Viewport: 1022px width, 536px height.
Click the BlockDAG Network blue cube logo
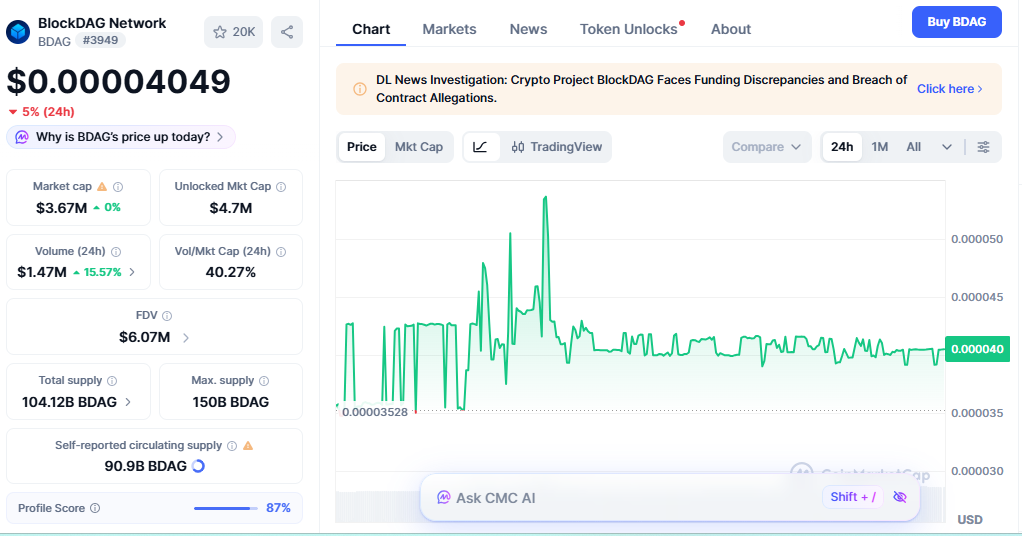18,32
